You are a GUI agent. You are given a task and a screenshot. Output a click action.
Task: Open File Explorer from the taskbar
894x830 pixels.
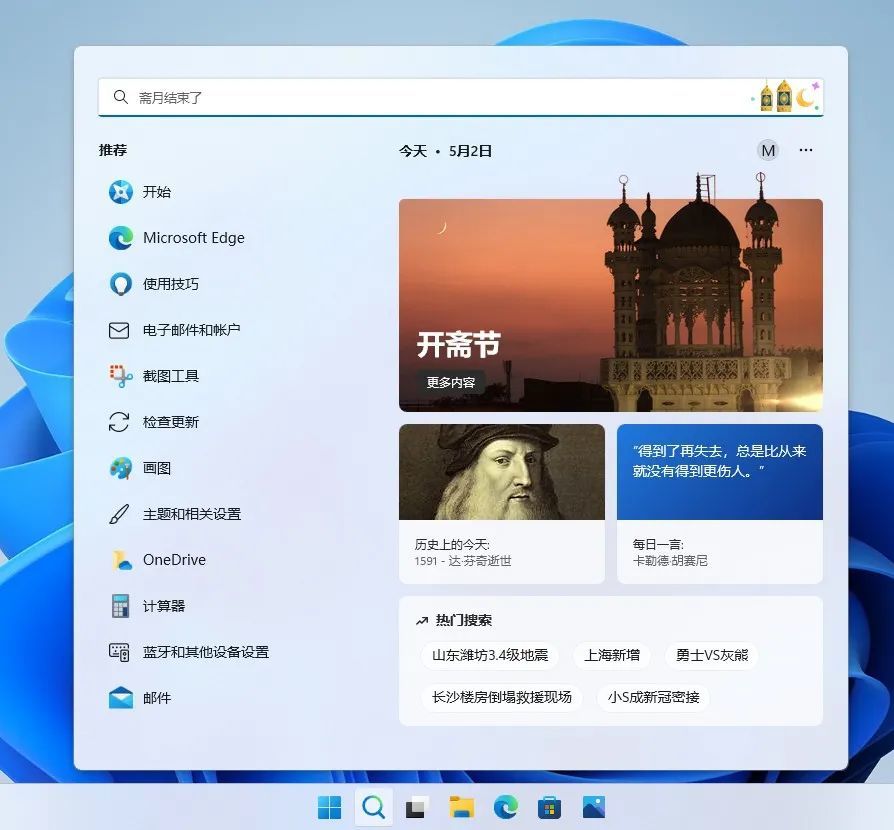[x=461, y=807]
